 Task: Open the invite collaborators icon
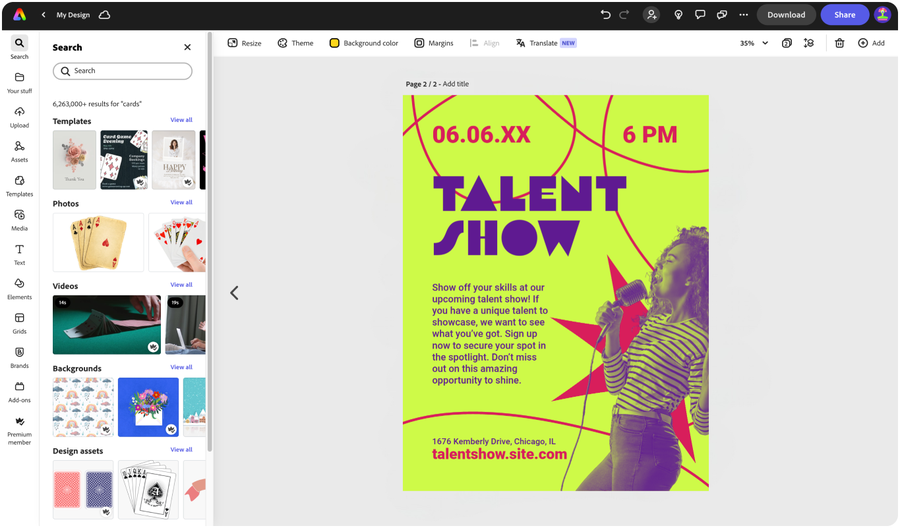651,15
